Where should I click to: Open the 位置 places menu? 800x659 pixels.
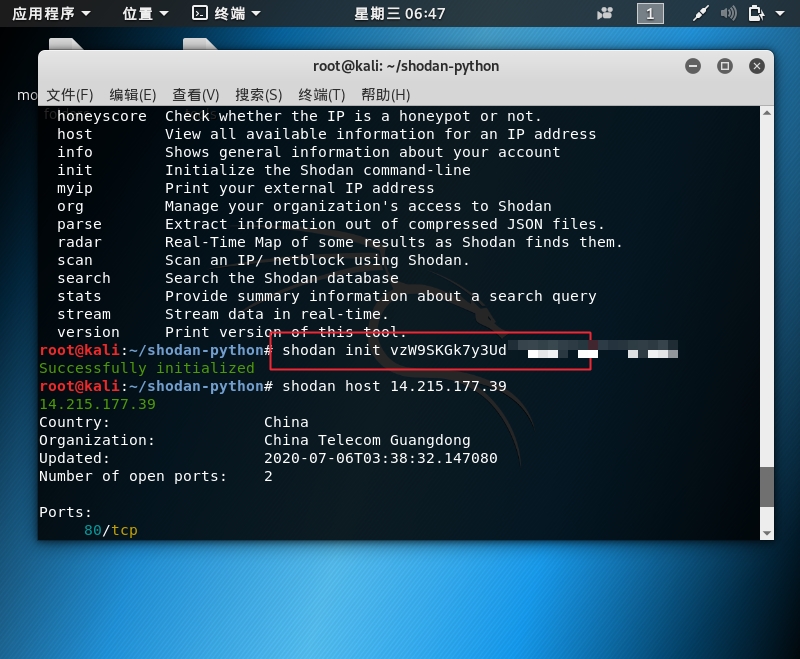pos(145,13)
